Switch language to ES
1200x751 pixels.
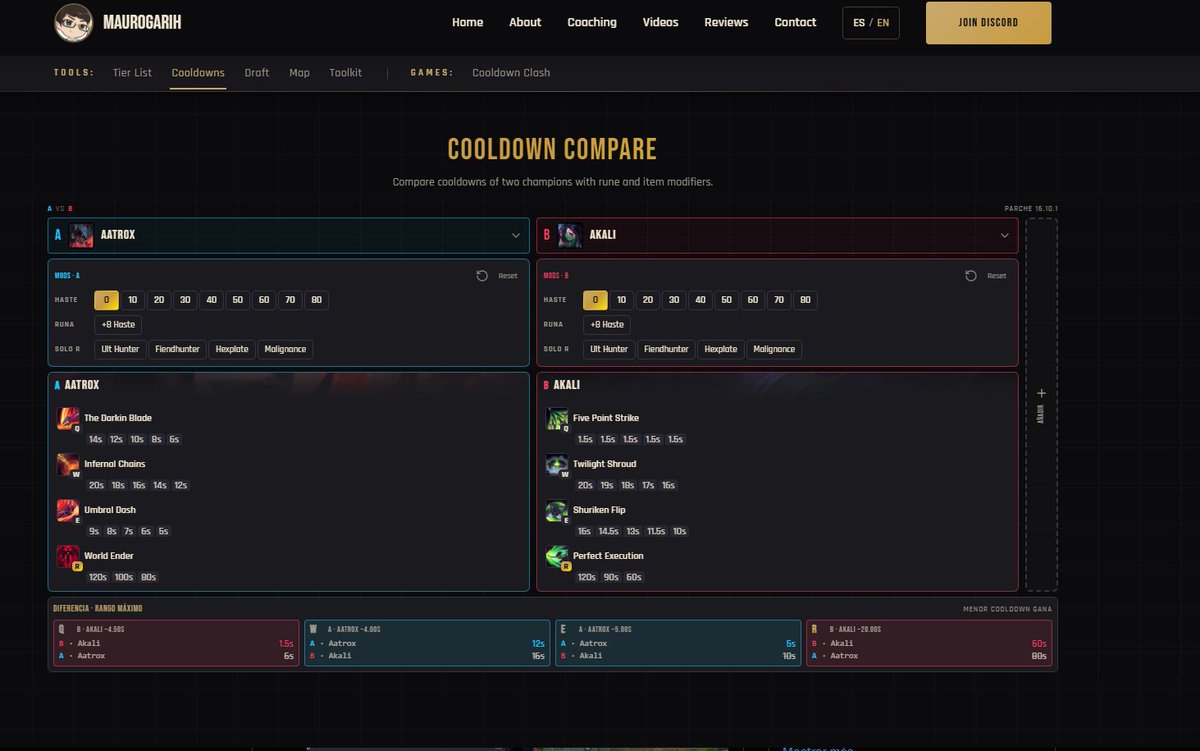pos(860,23)
